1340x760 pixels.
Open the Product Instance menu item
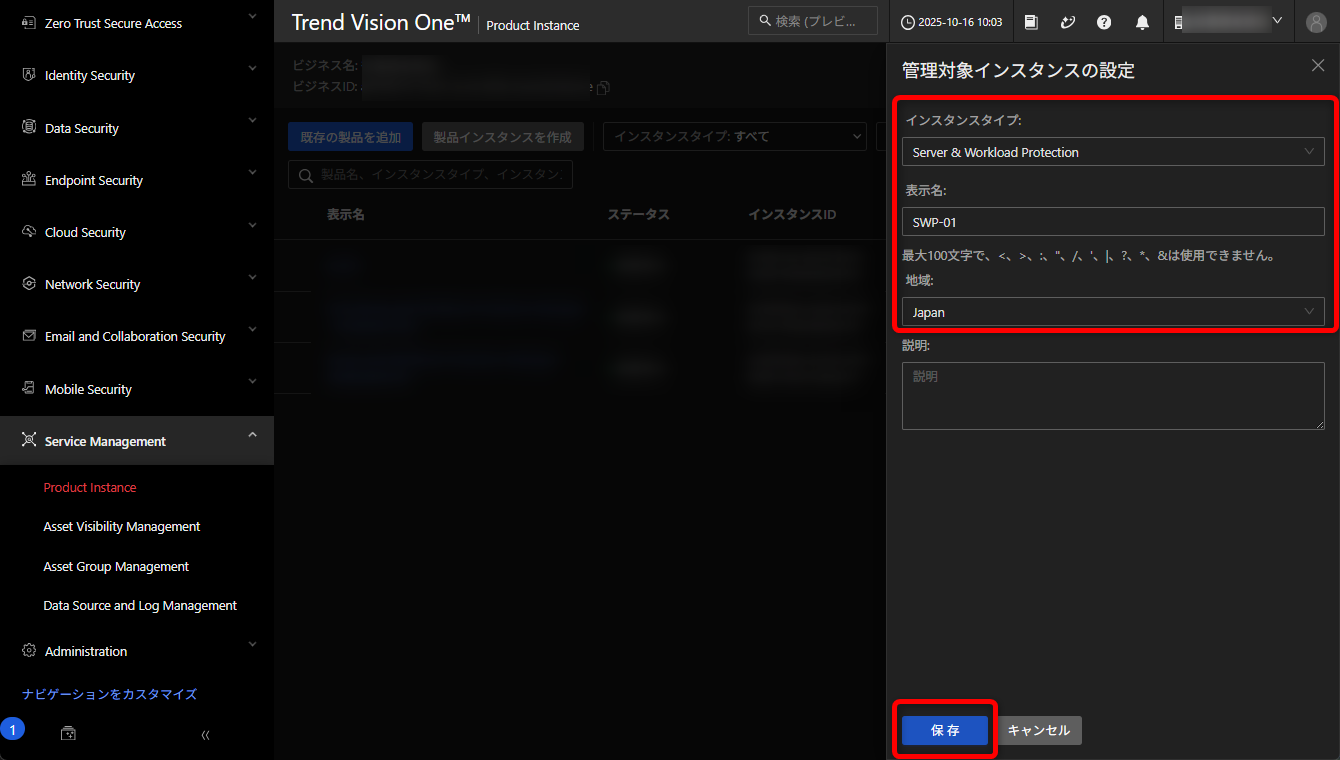pos(90,488)
